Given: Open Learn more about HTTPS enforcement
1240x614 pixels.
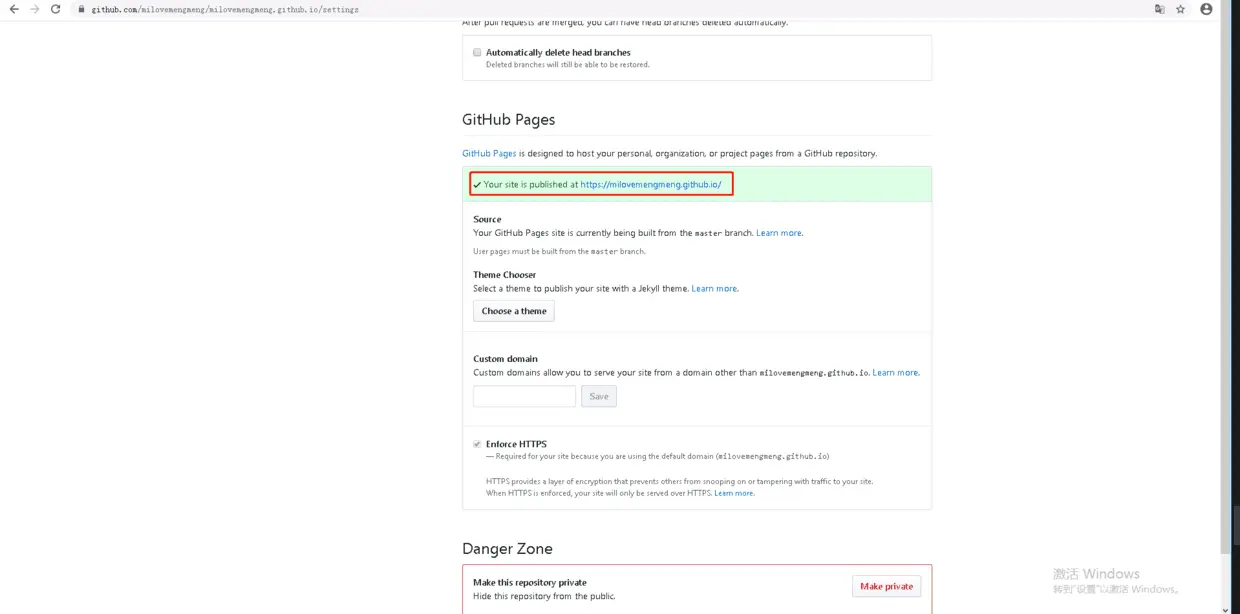Looking at the screenshot, I should click(733, 492).
